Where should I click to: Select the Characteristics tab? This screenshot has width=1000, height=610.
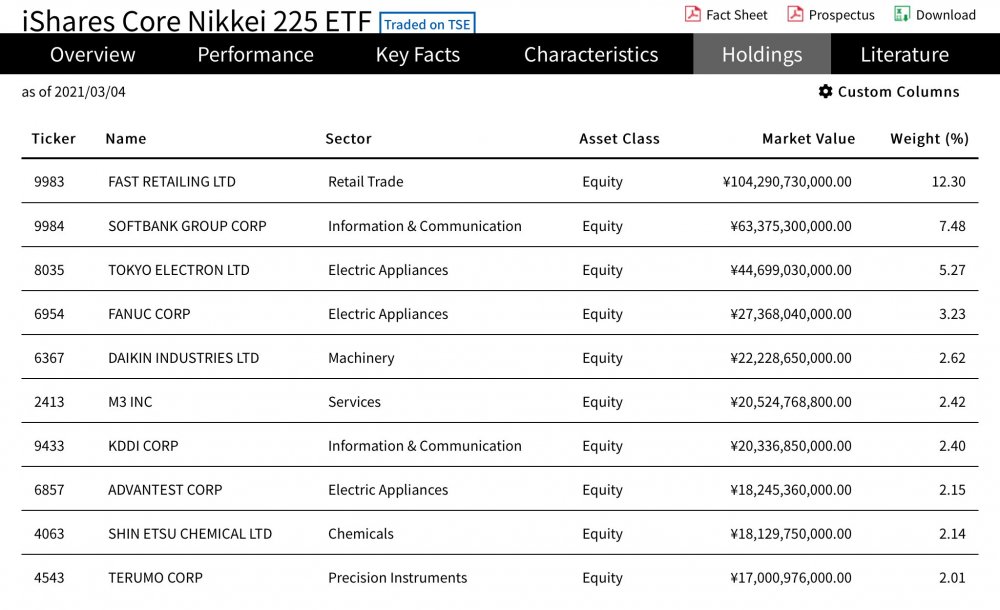point(591,55)
